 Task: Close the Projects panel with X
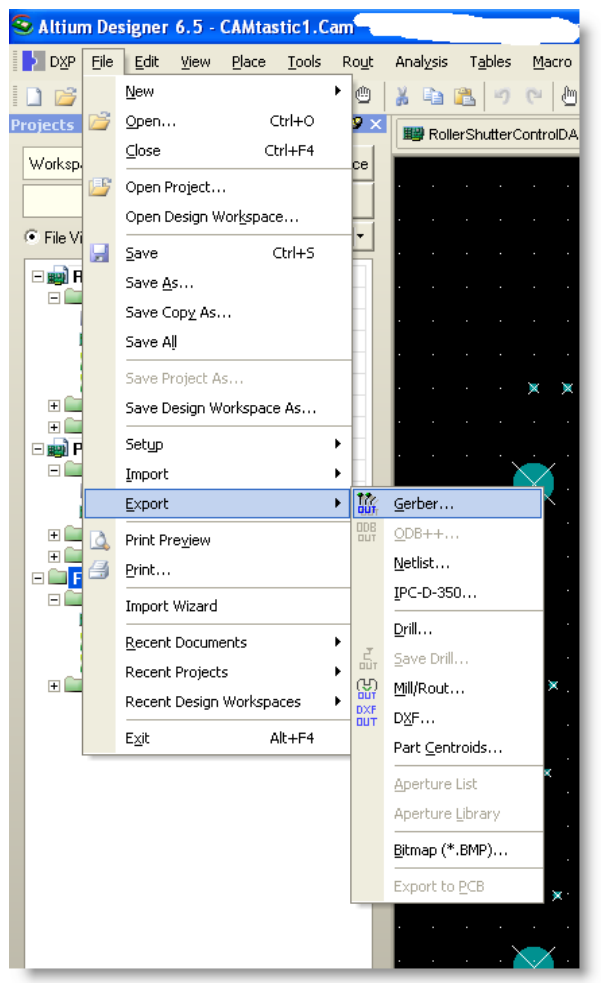click(375, 124)
